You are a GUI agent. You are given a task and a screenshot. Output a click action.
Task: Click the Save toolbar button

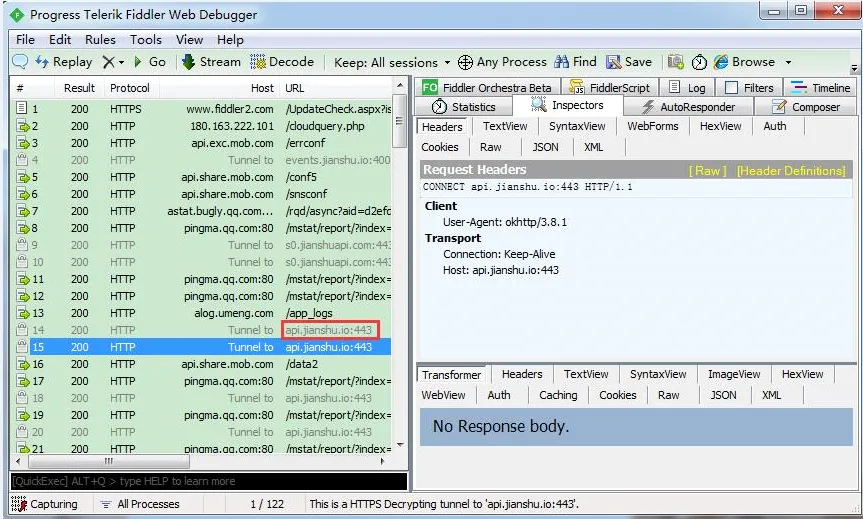coord(629,62)
